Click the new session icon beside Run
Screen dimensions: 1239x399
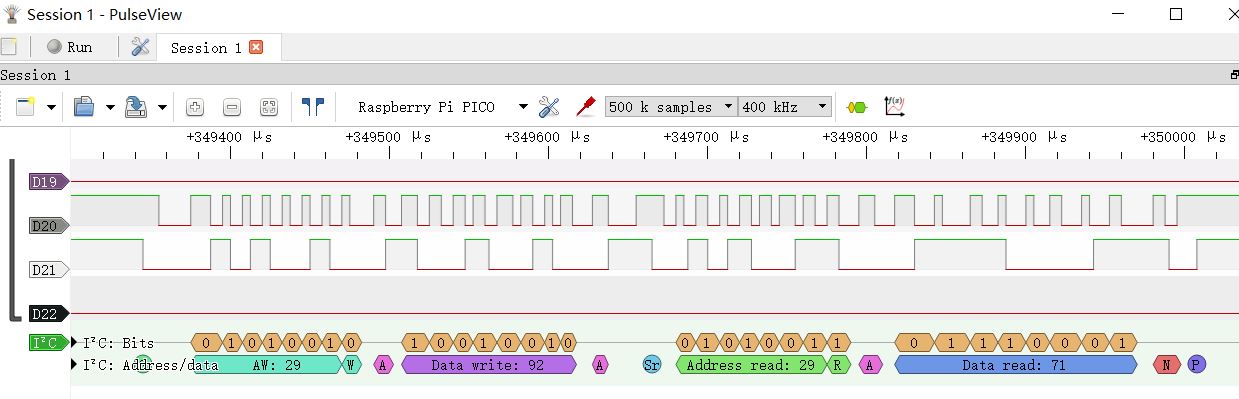click(x=8, y=47)
